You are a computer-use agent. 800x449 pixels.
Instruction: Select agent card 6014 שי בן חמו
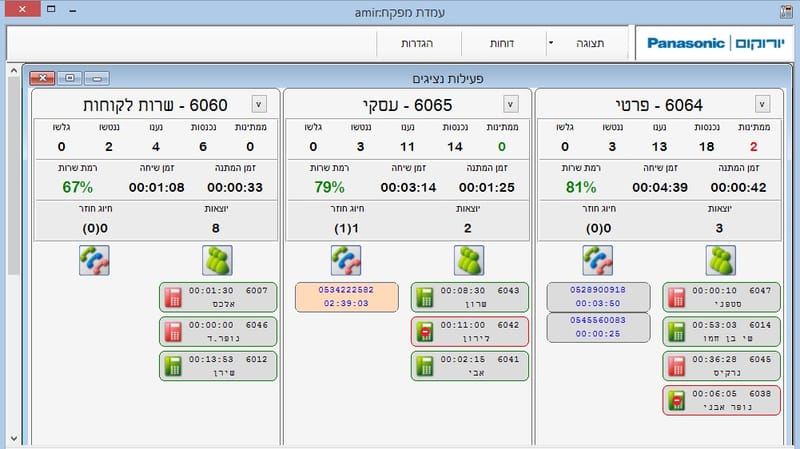point(721,332)
